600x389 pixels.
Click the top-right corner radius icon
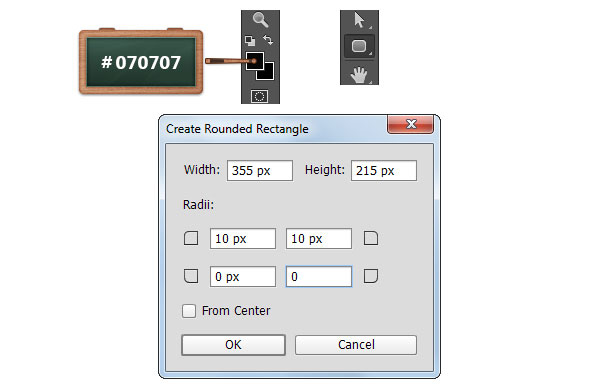click(371, 238)
